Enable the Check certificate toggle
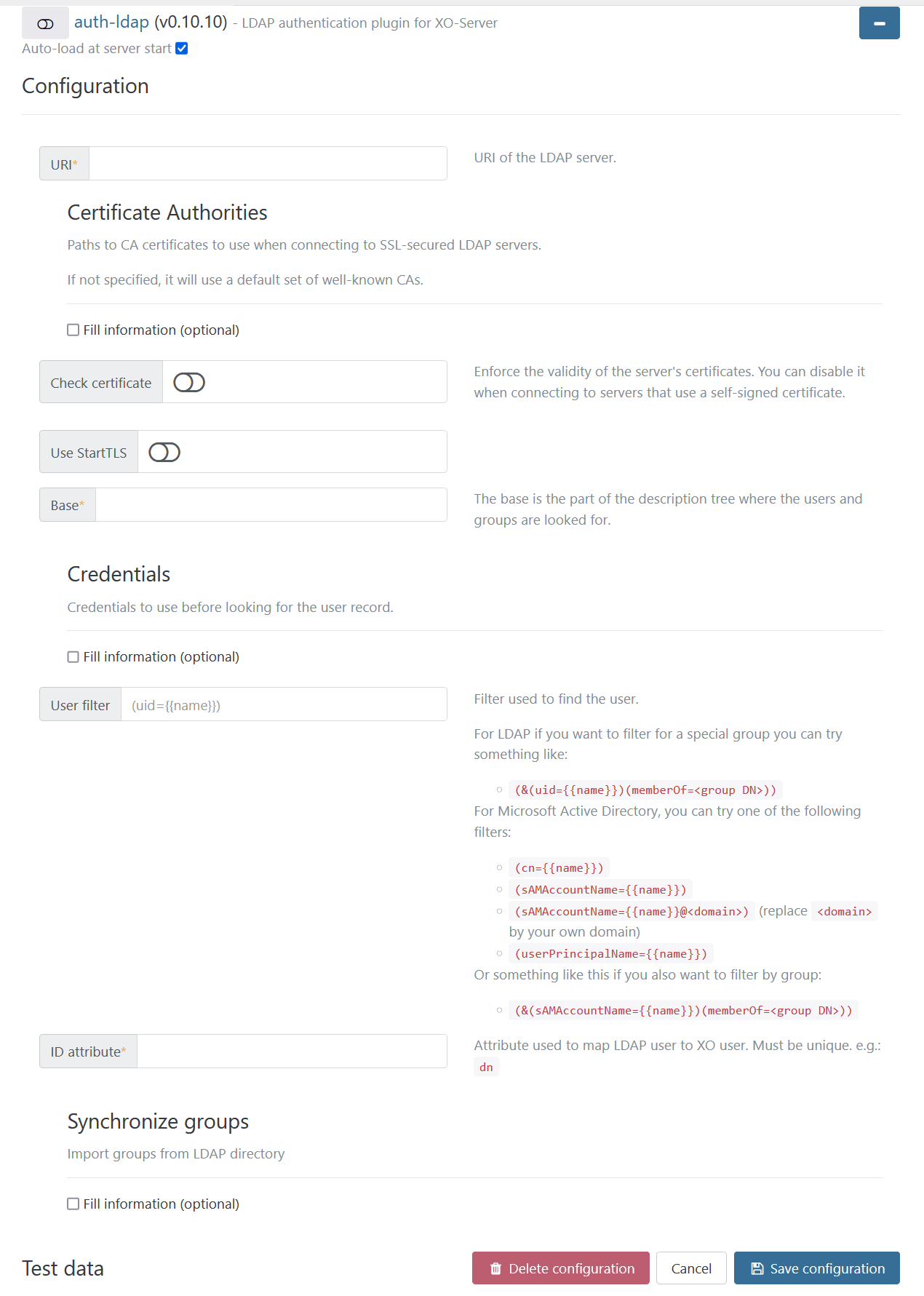The width and height of the screenshot is (924, 1296). (188, 381)
